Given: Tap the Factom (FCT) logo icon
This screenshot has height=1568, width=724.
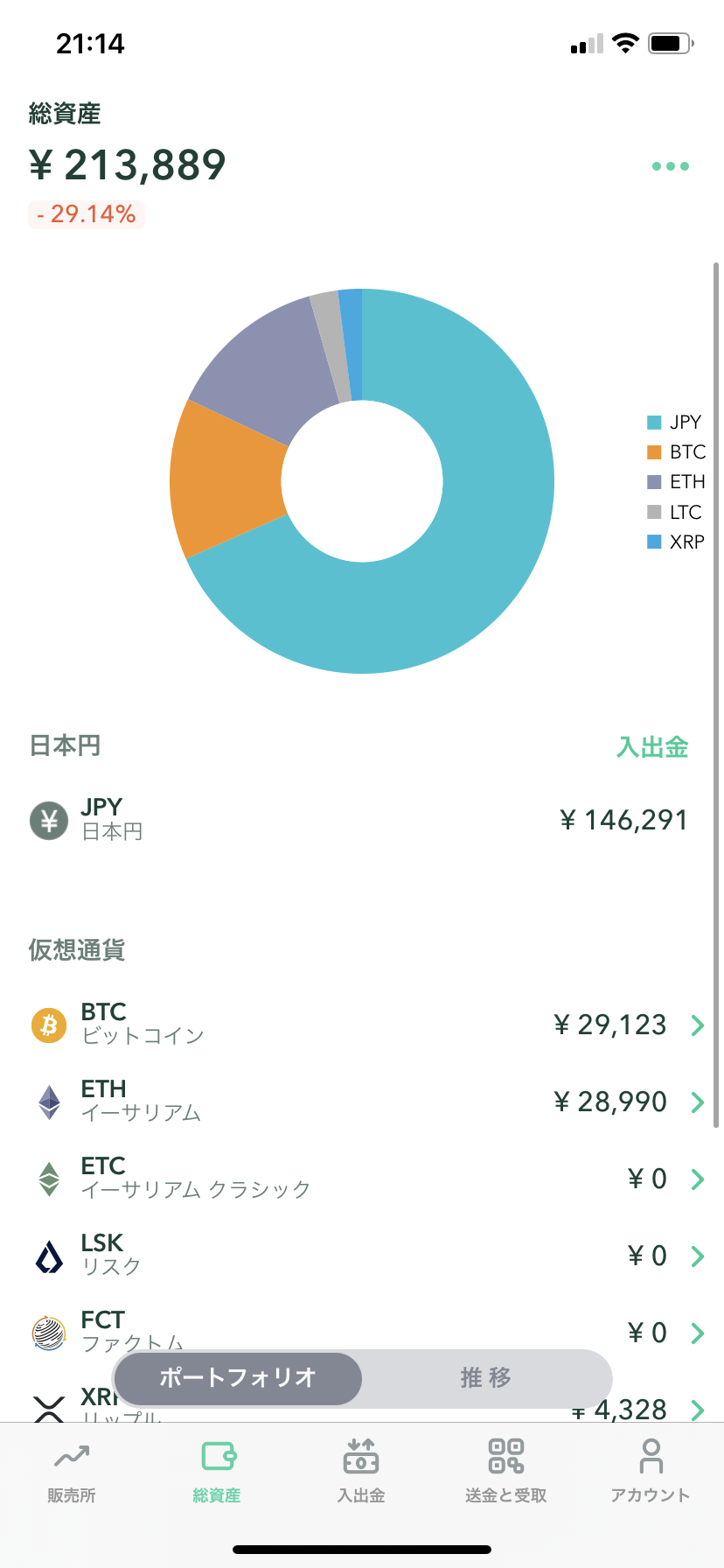Looking at the screenshot, I should coord(49,1333).
